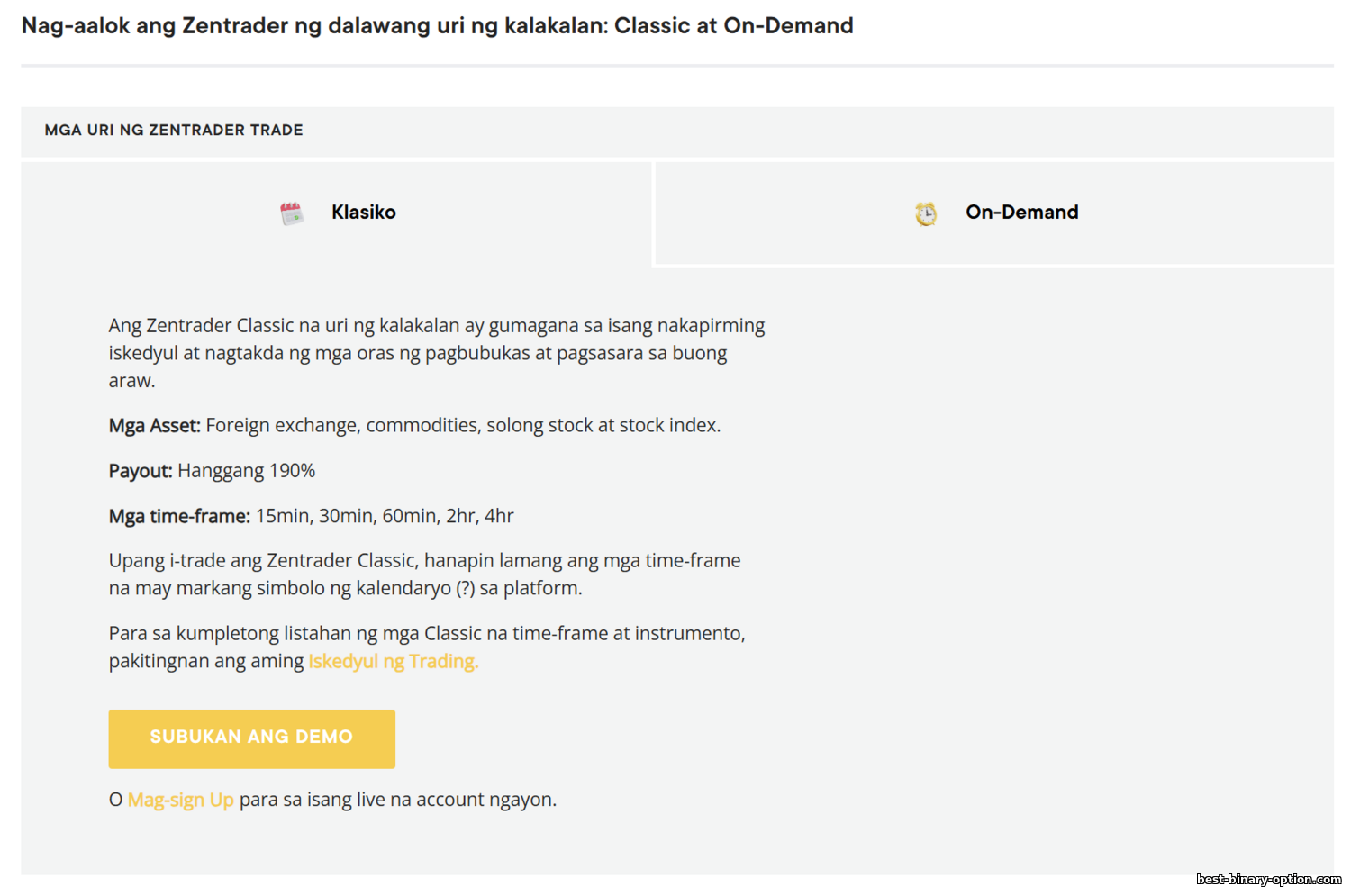
Task: Click the bold Mga Asset label
Action: click(155, 425)
